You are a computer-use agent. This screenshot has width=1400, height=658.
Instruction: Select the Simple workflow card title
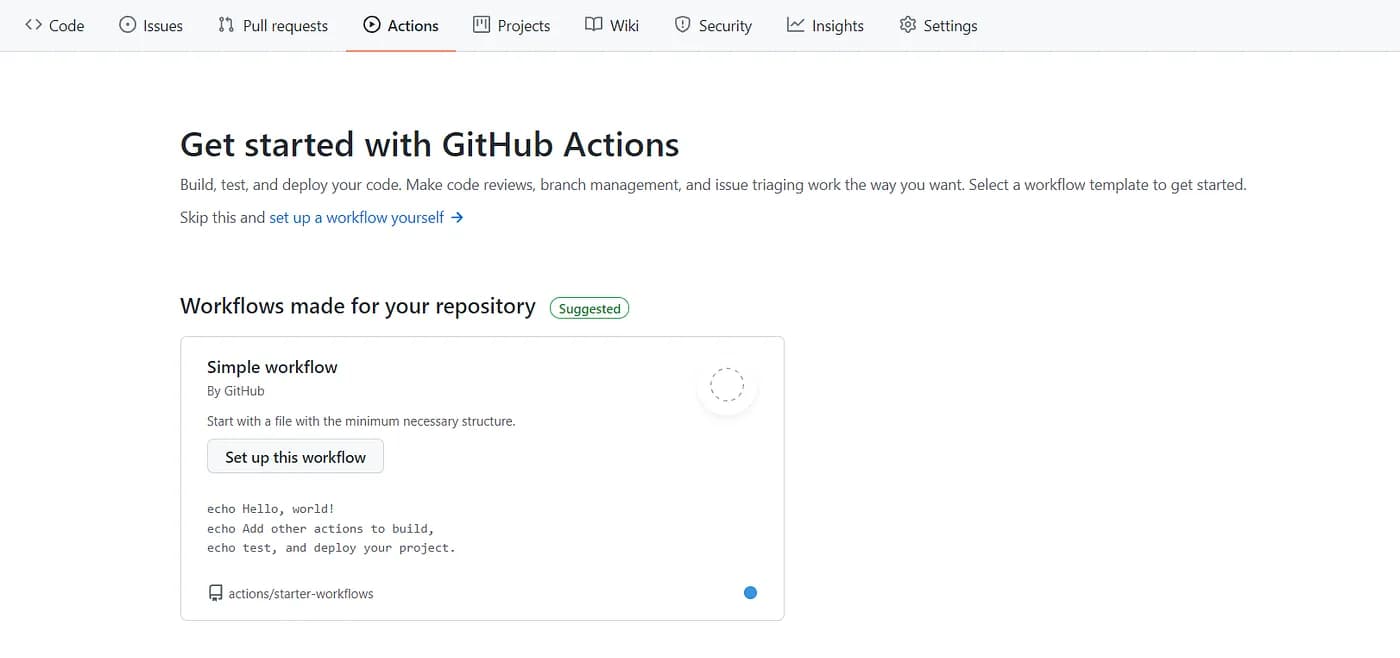click(272, 367)
